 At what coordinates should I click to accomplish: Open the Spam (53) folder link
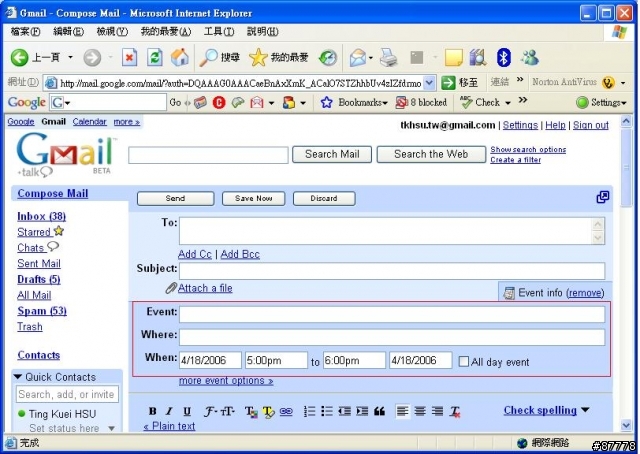tap(42, 311)
